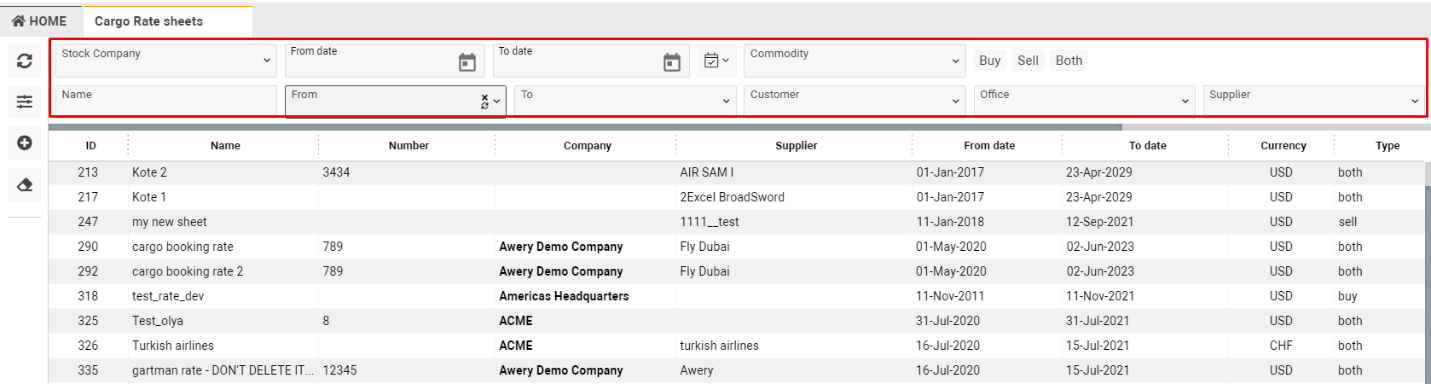The image size is (1431, 384).
Task: Click the add new rate sheet plus icon
Action: [23, 143]
